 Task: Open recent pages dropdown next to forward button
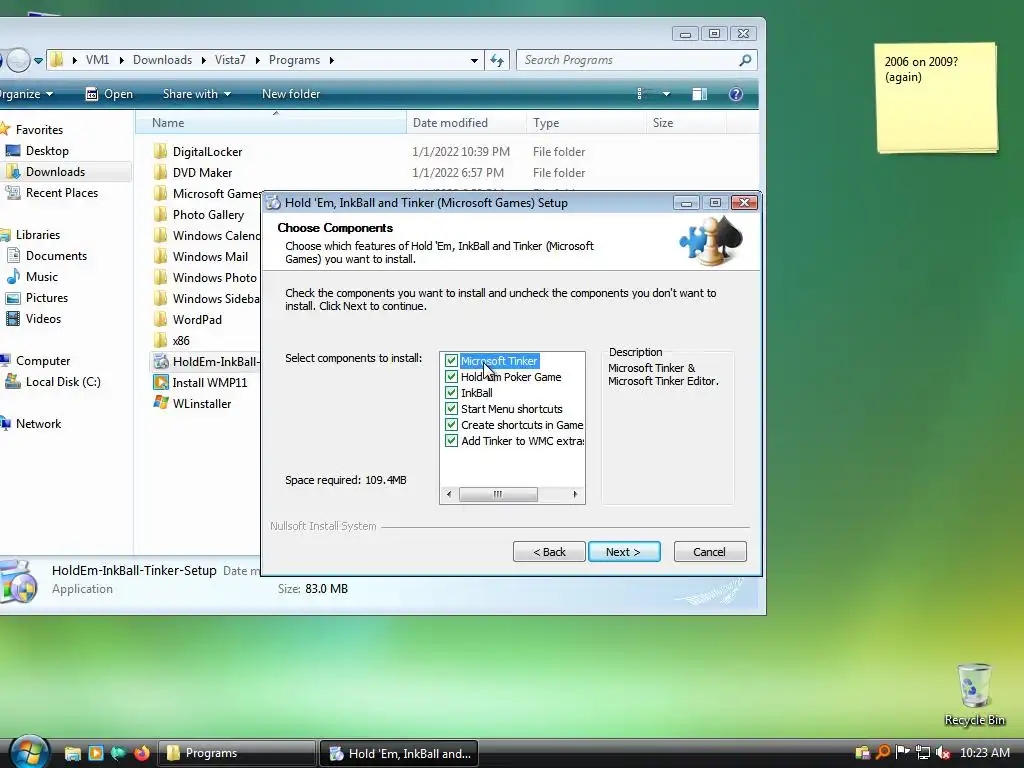click(x=39, y=61)
